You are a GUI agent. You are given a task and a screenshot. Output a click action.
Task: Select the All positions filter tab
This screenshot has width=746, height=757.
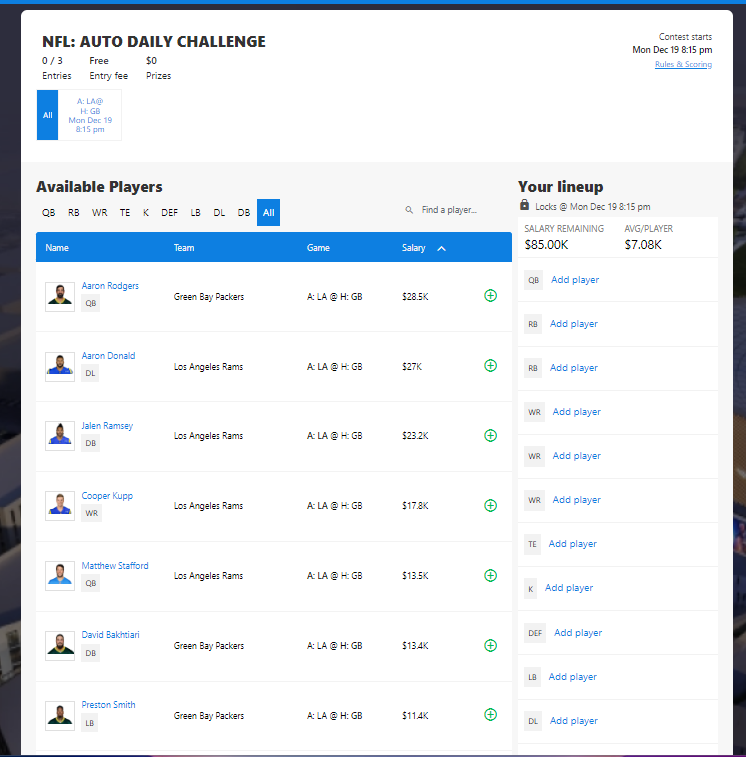point(268,212)
